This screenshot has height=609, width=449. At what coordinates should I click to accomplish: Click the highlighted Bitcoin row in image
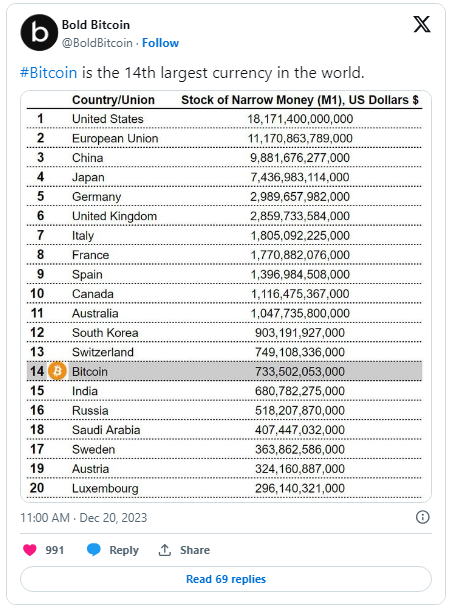click(224, 371)
